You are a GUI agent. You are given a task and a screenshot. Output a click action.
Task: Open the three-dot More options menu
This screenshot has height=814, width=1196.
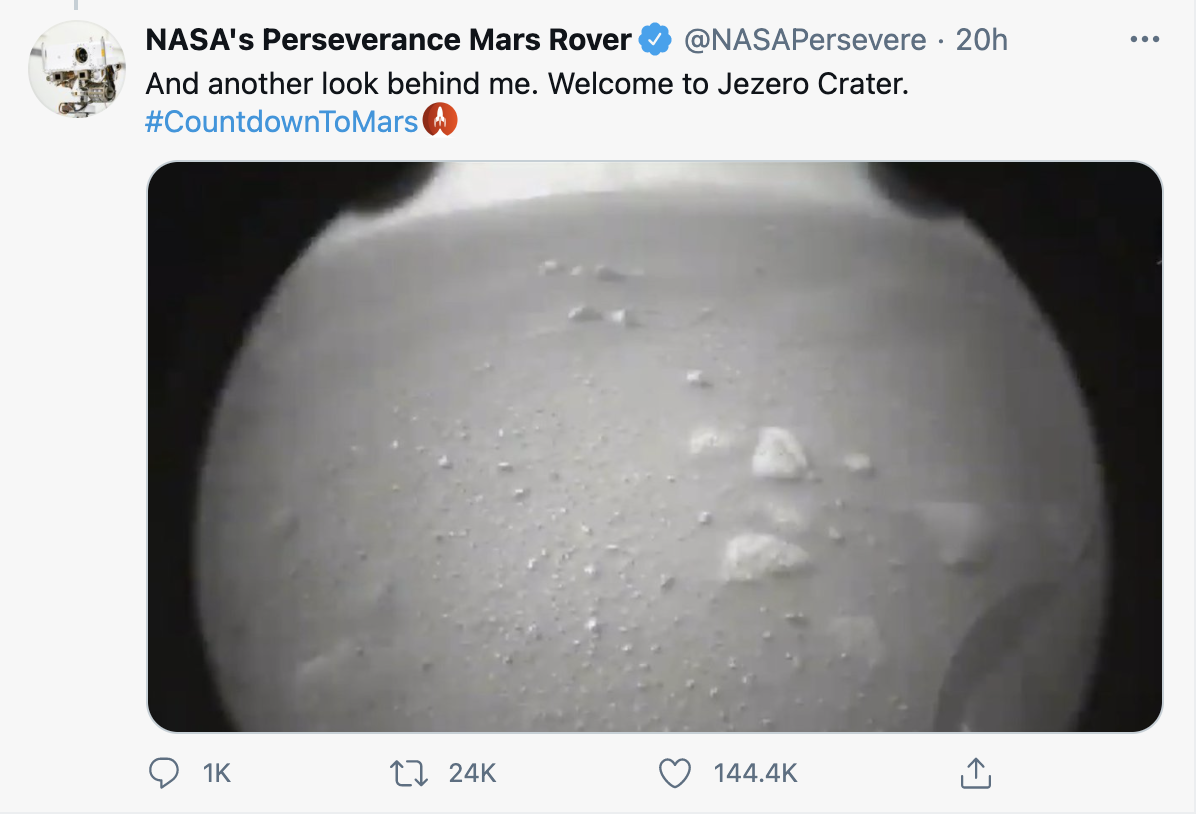pos(1143,40)
